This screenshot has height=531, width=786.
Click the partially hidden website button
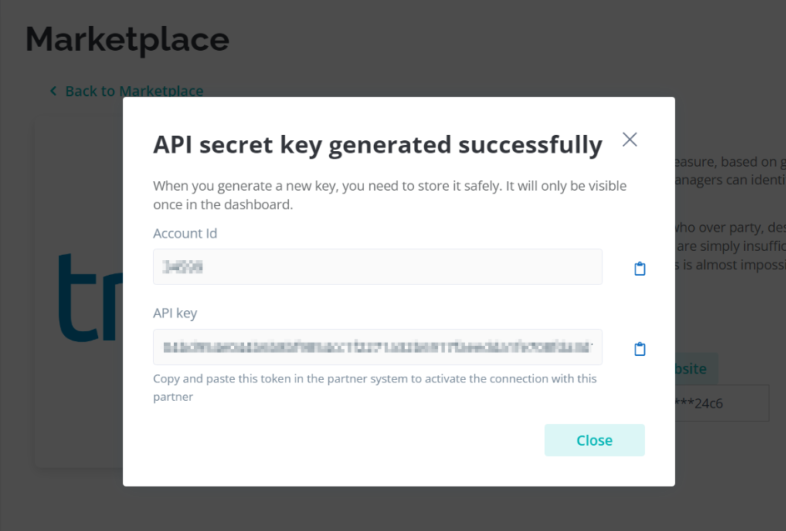tap(696, 369)
